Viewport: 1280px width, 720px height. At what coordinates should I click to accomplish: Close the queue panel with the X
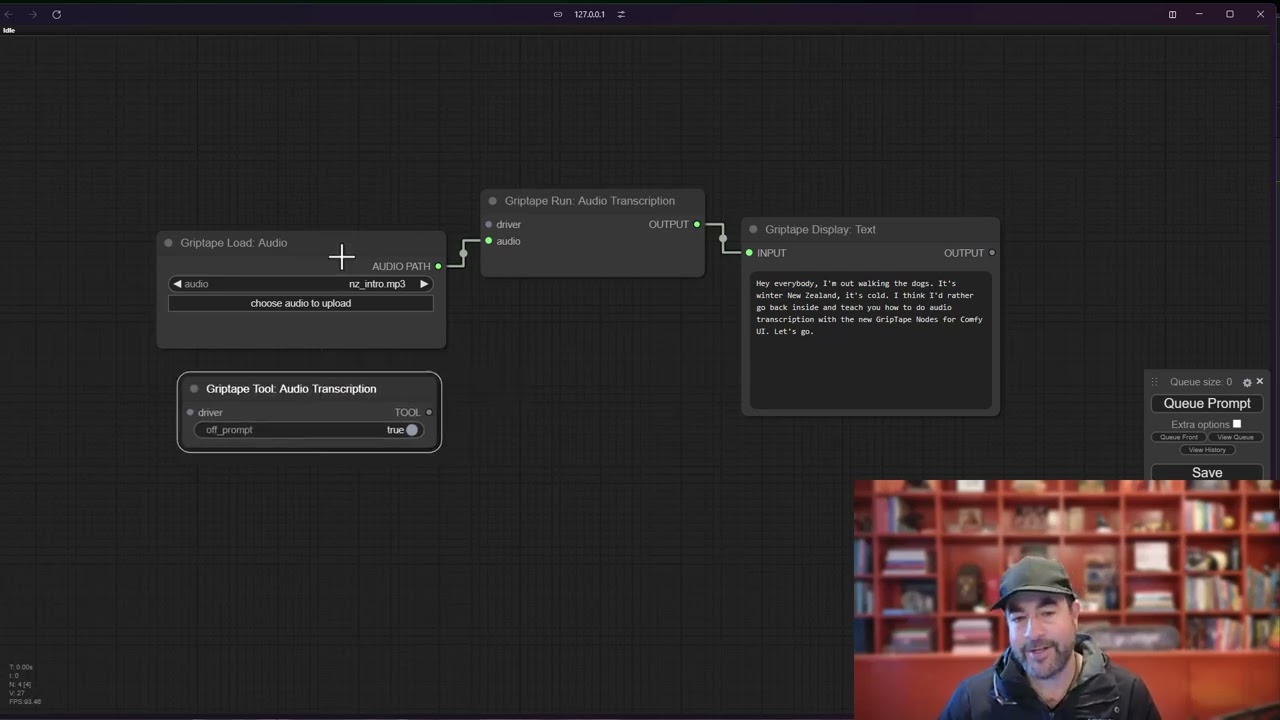1260,381
